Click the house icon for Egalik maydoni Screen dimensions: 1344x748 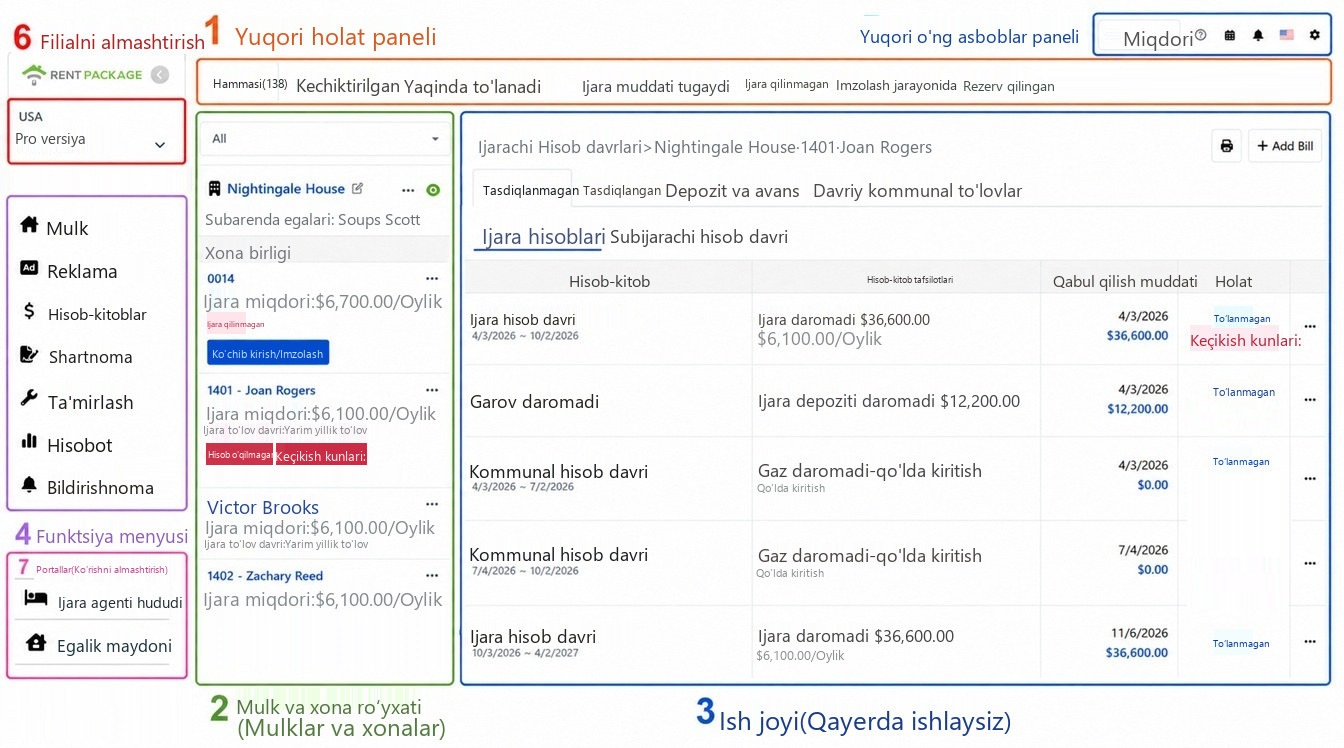36,642
